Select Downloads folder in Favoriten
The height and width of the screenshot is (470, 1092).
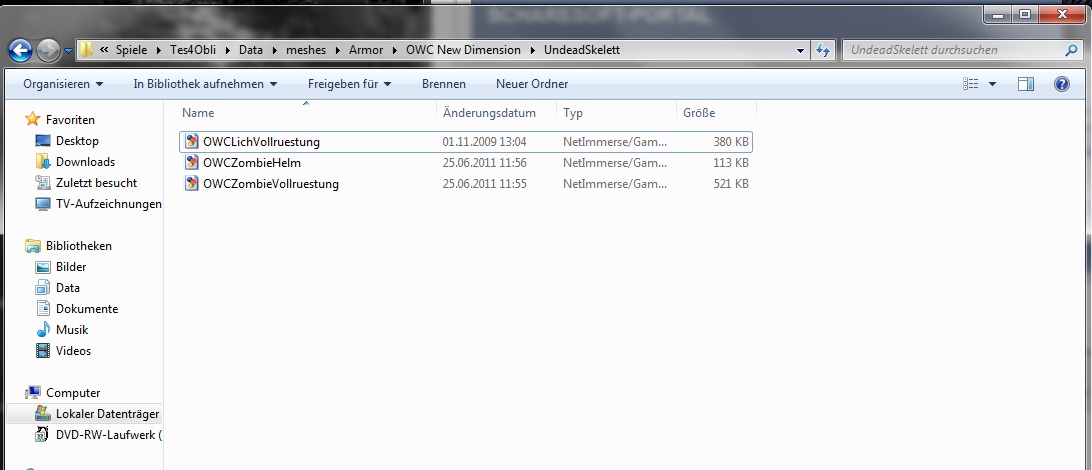click(85, 162)
